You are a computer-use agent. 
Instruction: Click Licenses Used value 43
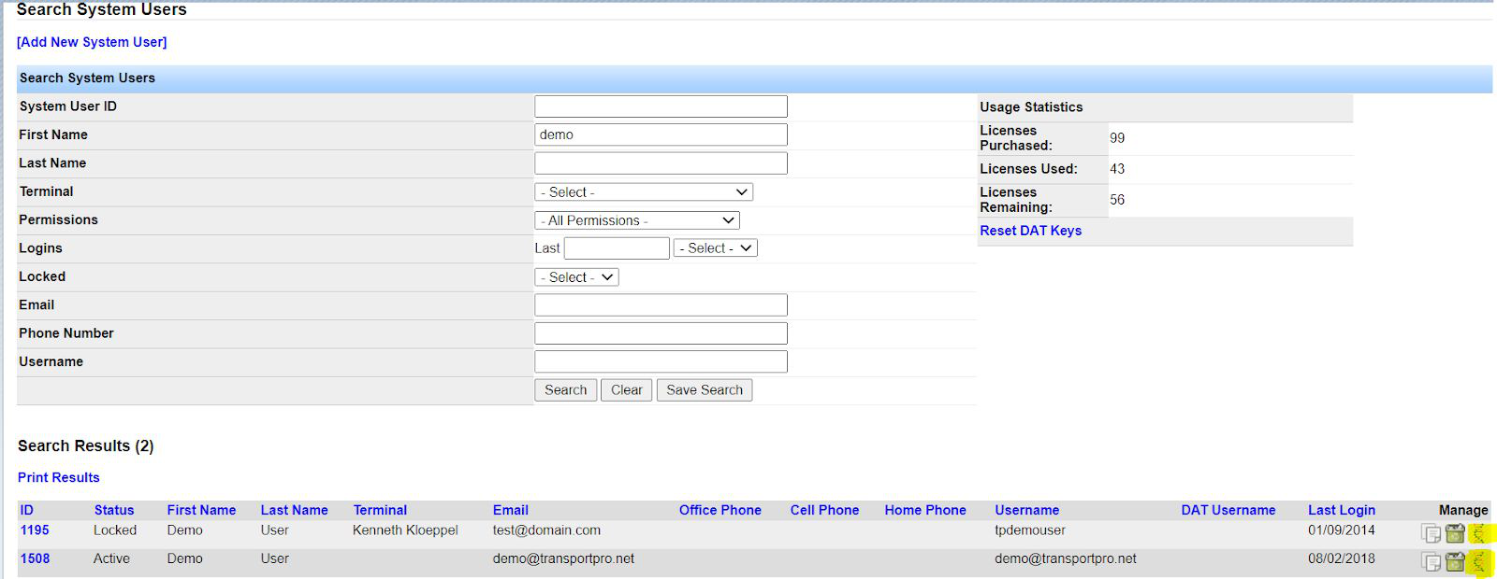click(x=1117, y=169)
